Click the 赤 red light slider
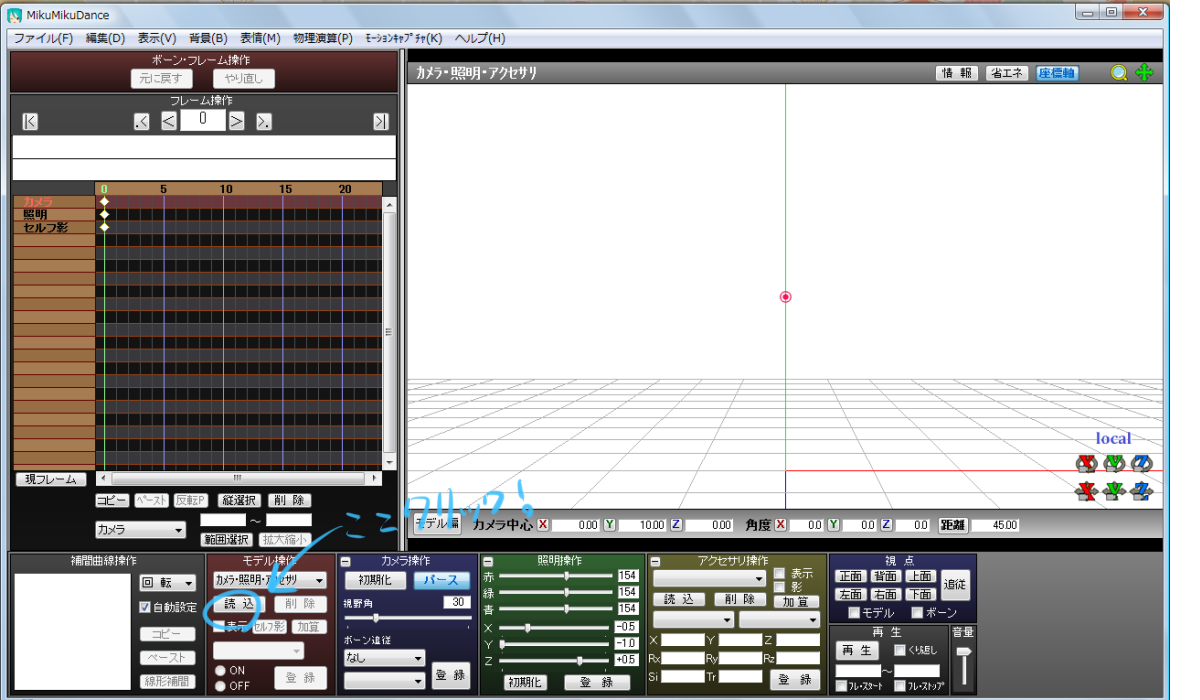The width and height of the screenshot is (1200, 700). click(556, 575)
